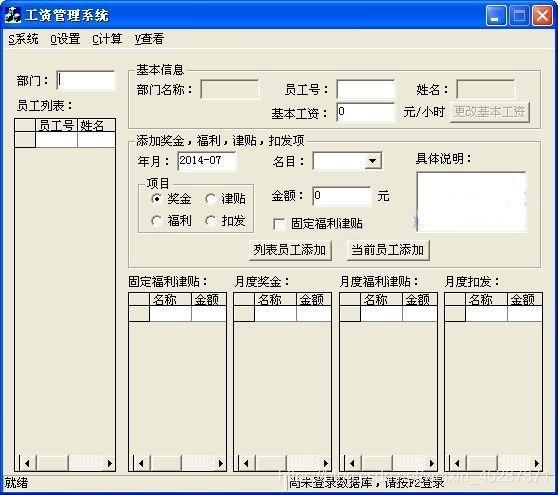Minimize the 工资管理系统 window
This screenshot has height=495, width=558.
[x=496, y=16]
